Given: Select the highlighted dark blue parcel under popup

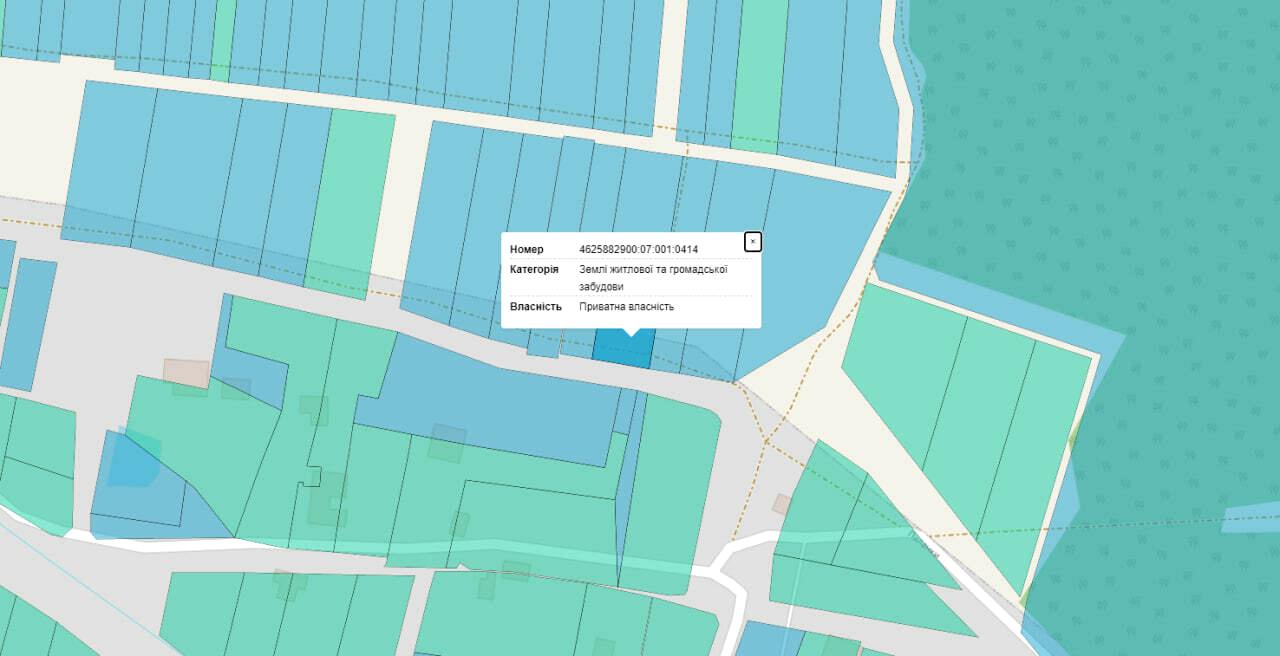Looking at the screenshot, I should [x=622, y=347].
